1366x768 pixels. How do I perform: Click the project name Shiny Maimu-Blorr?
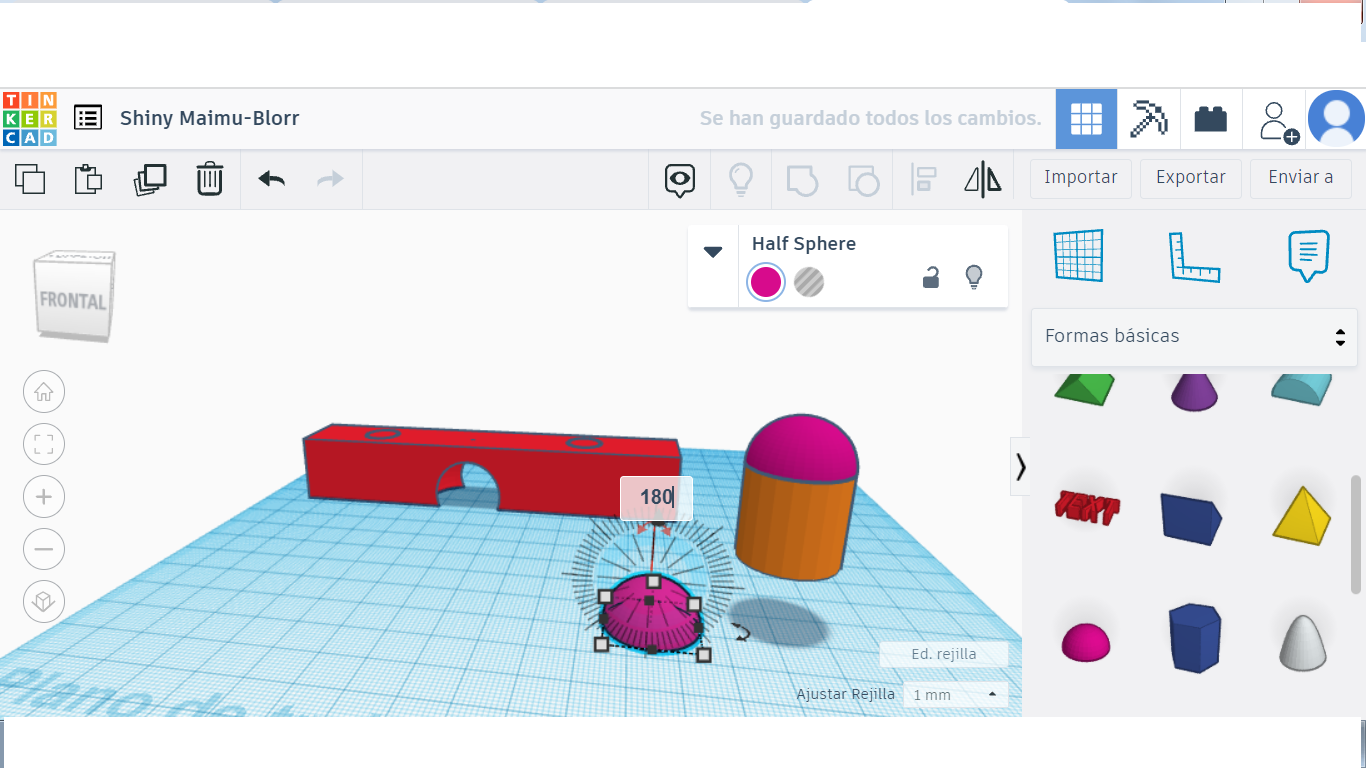tap(210, 118)
